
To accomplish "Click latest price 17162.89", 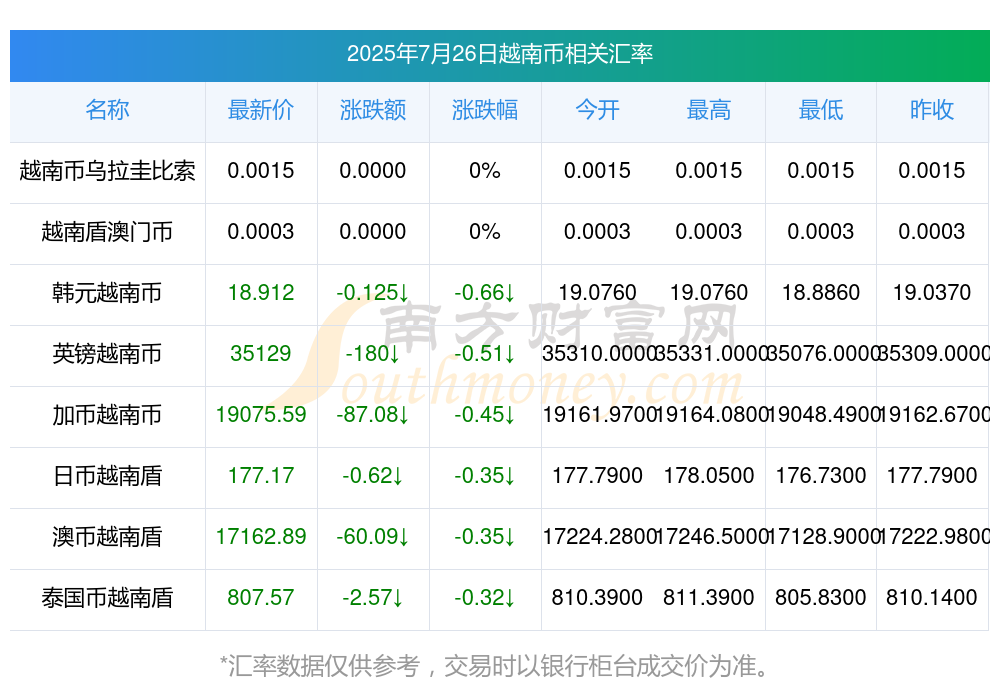I will [261, 537].
